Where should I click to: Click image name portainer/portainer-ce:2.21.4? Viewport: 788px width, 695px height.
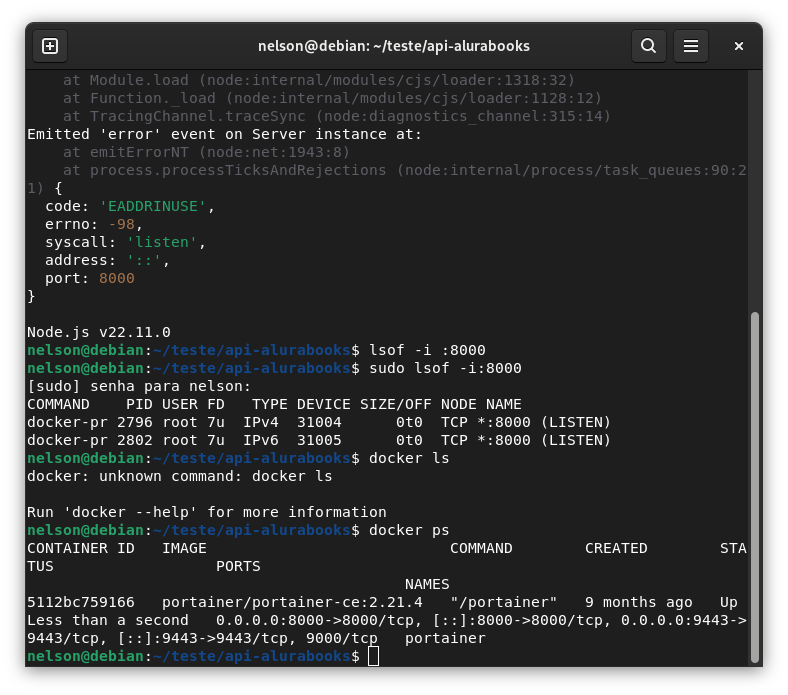[x=292, y=602]
